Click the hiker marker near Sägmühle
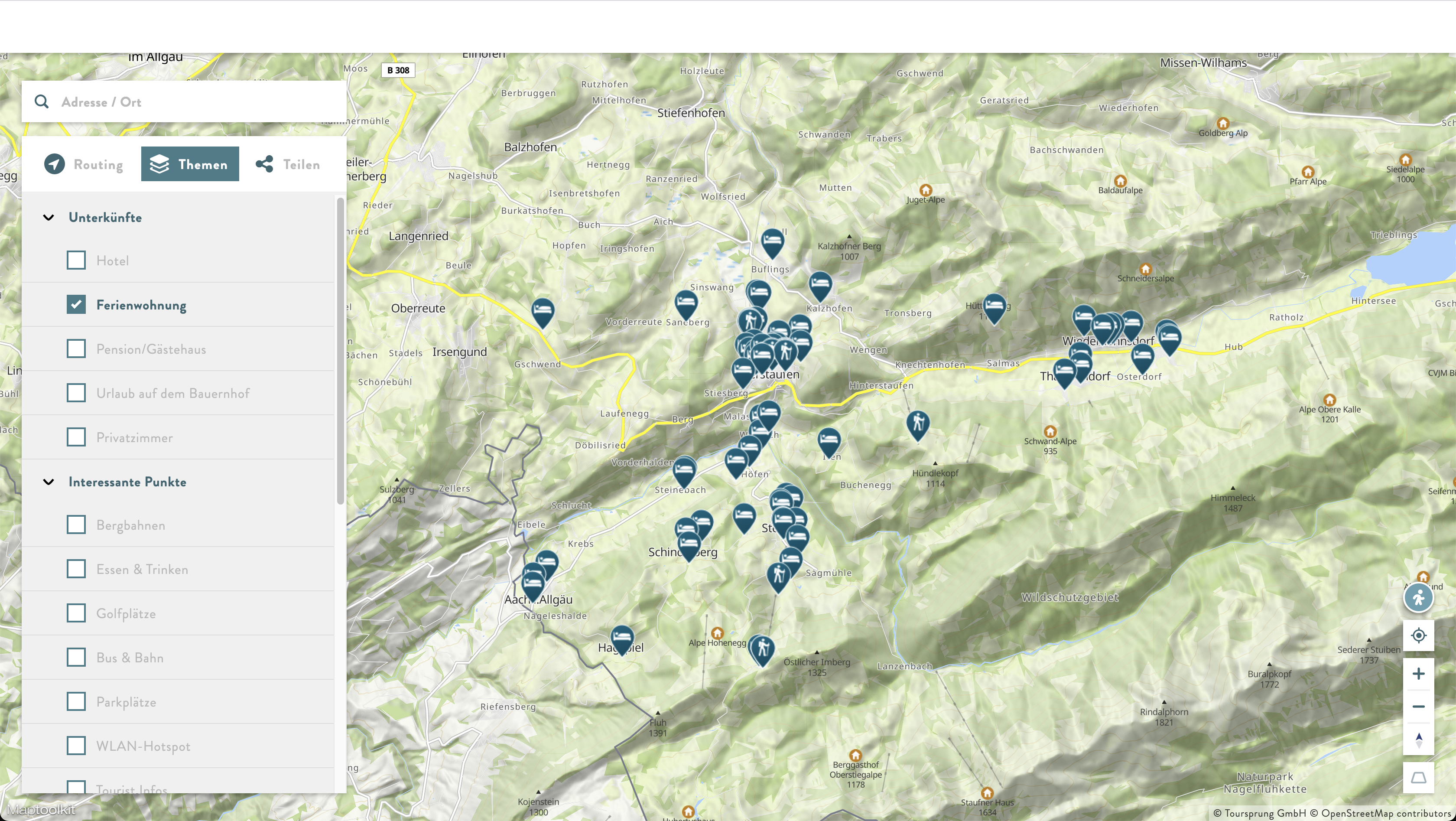Screen dimensions: 1456x821 778,578
